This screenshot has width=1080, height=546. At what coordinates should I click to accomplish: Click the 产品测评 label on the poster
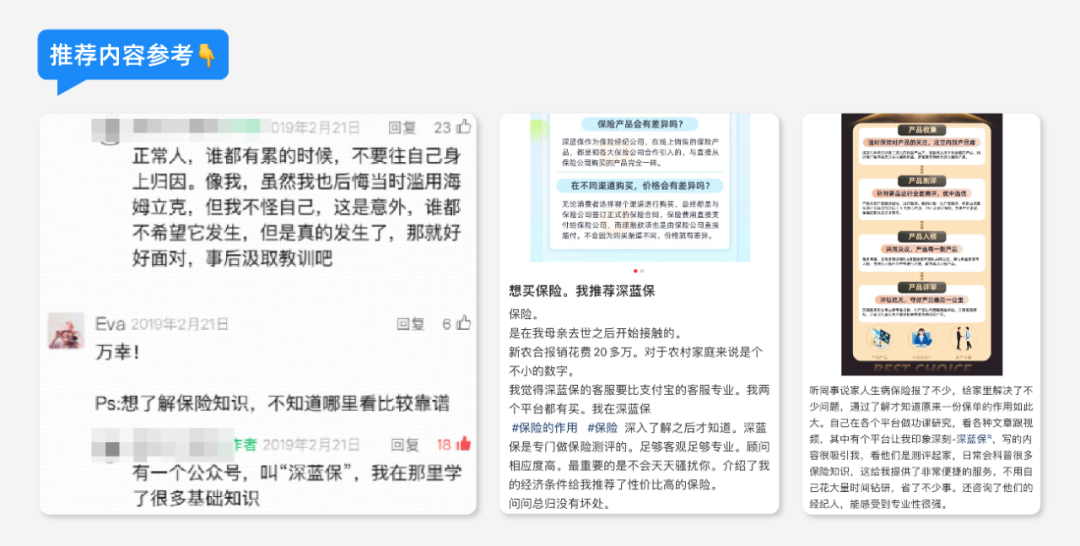[922, 180]
